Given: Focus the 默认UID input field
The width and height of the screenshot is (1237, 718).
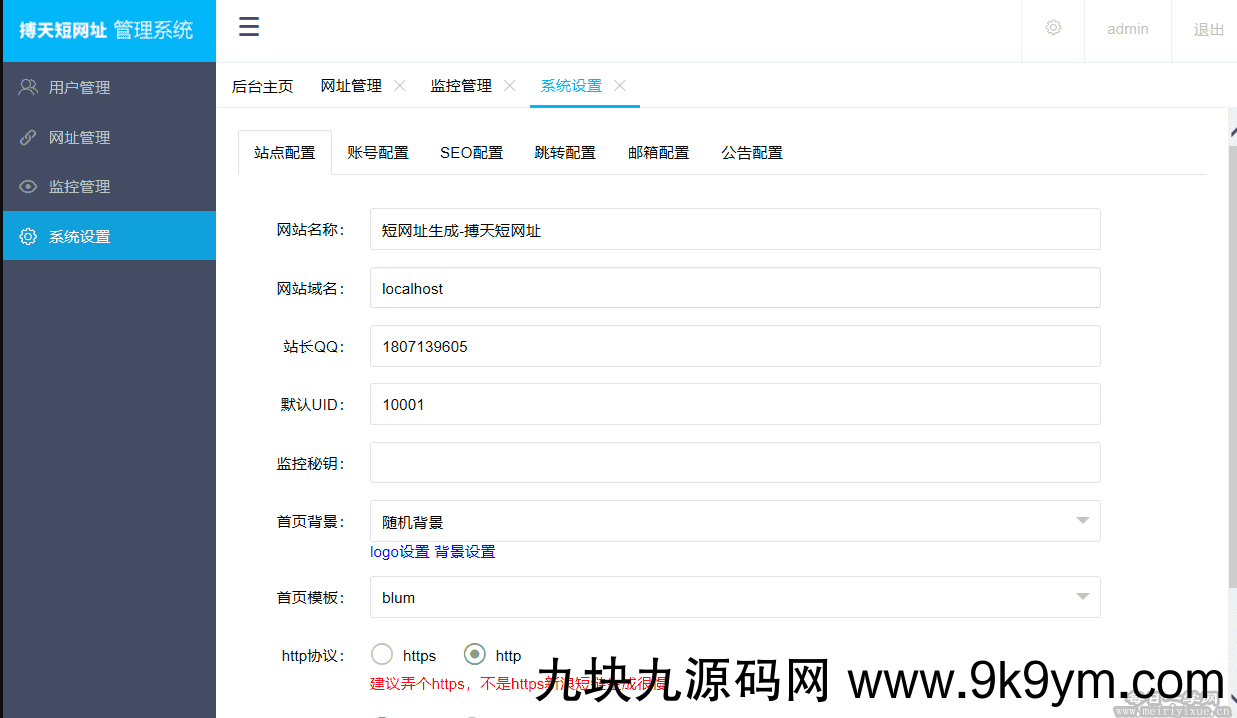Looking at the screenshot, I should tap(735, 404).
